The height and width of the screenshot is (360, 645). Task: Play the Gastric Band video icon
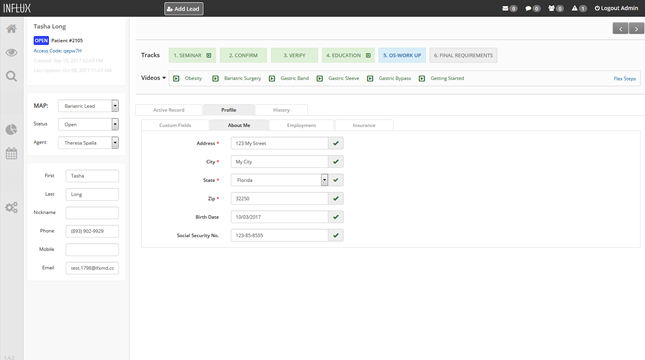[x=272, y=78]
